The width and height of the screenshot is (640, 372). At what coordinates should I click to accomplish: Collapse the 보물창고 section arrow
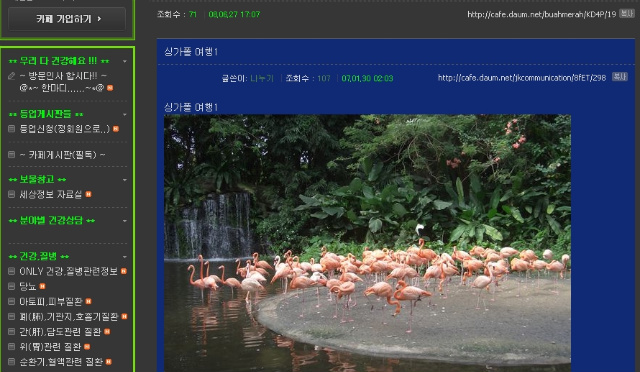(125, 180)
